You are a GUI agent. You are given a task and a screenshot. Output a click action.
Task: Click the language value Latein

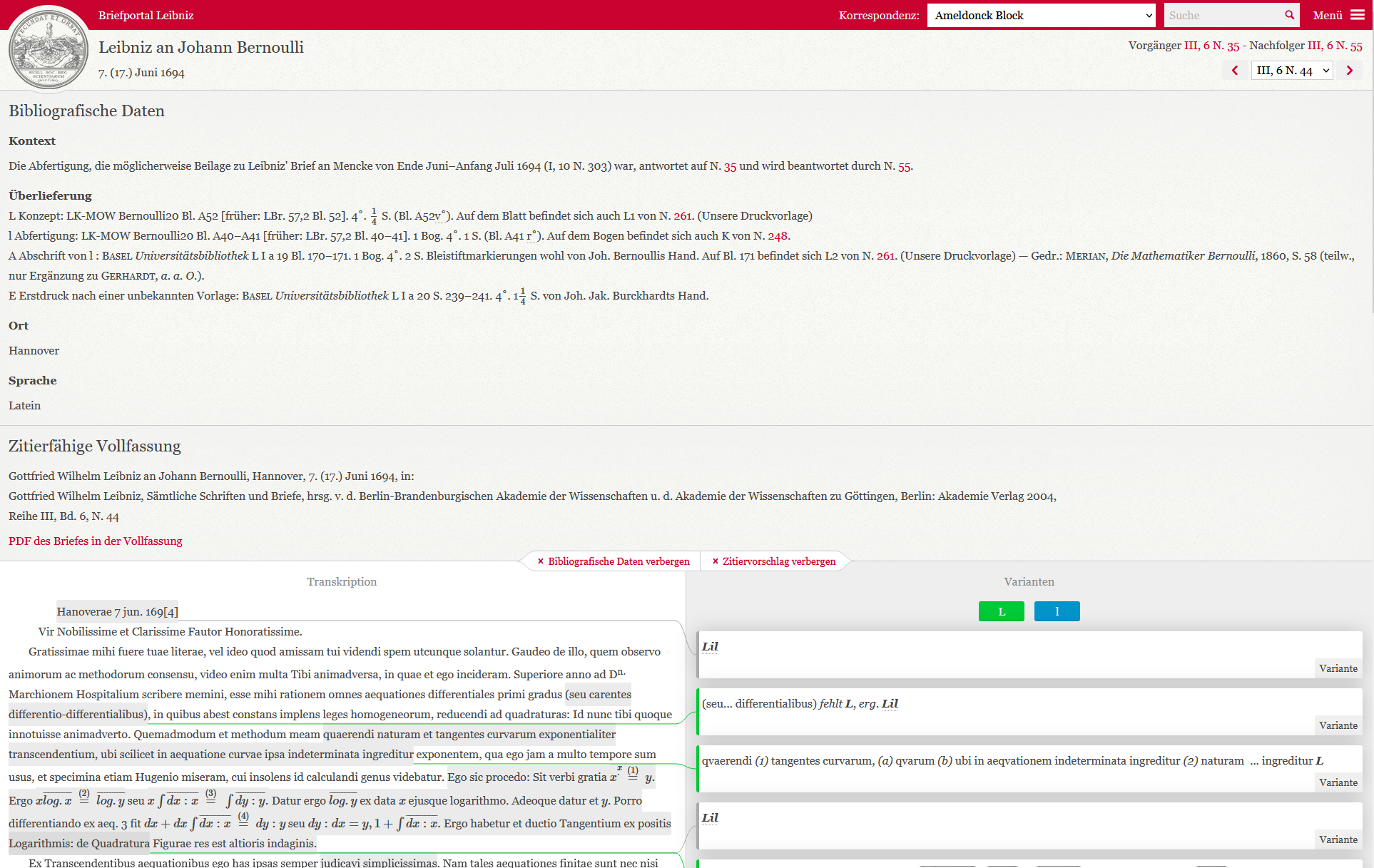point(24,406)
